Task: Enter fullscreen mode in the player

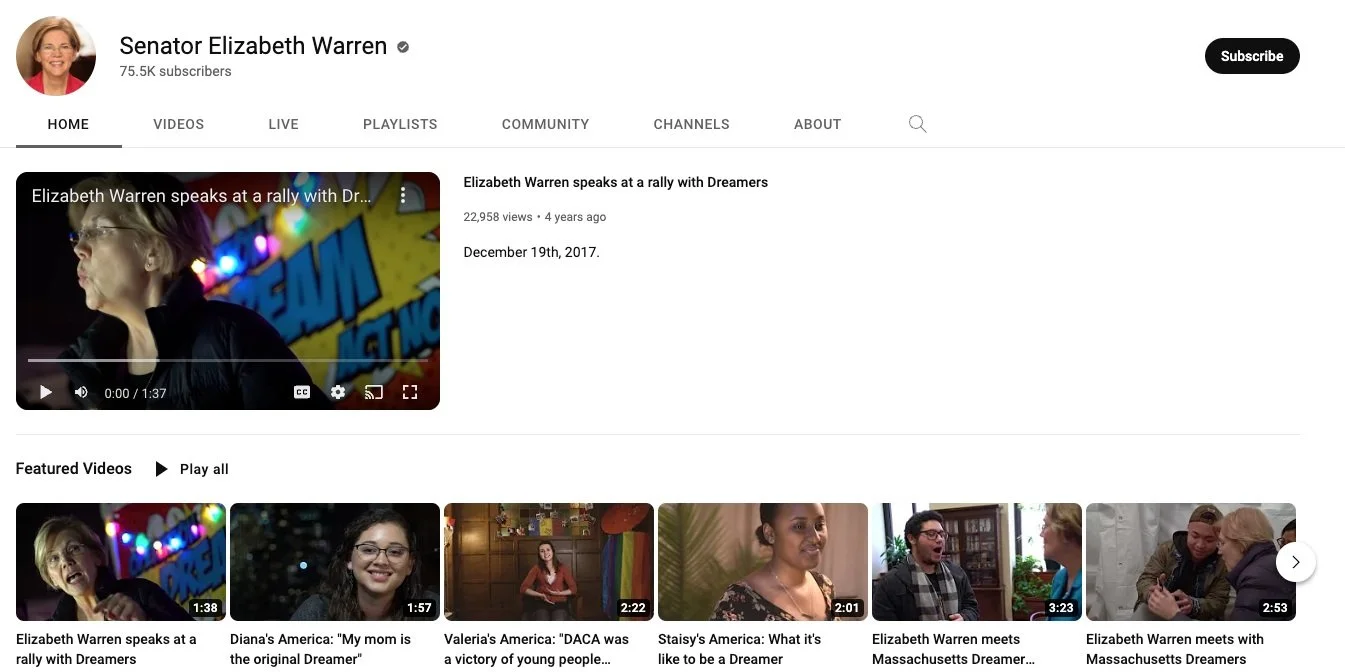Action: (x=410, y=392)
